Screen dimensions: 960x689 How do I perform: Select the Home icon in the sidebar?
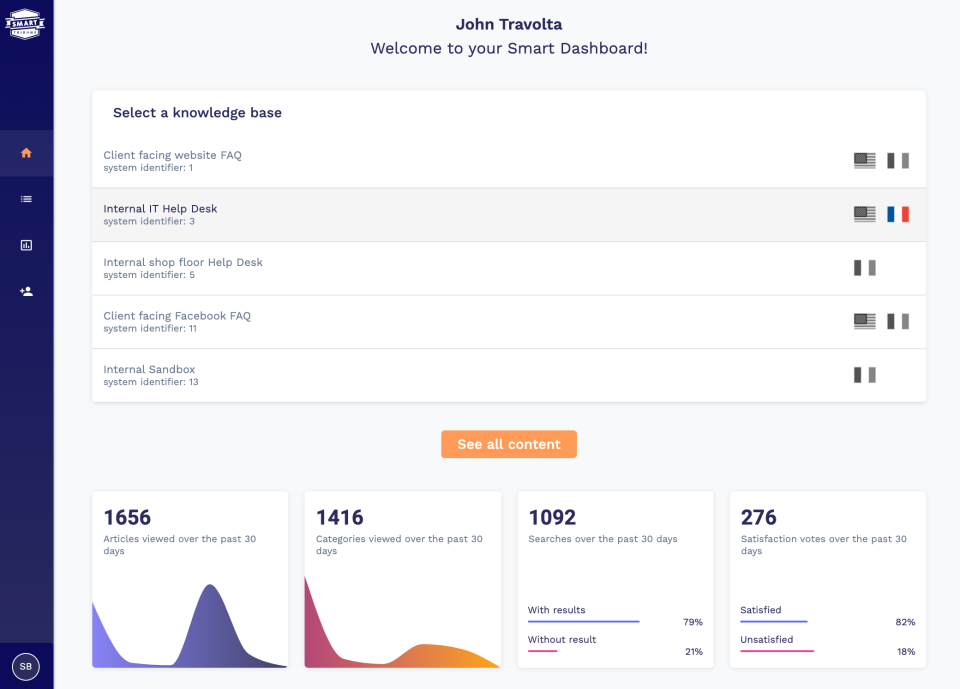click(26, 152)
